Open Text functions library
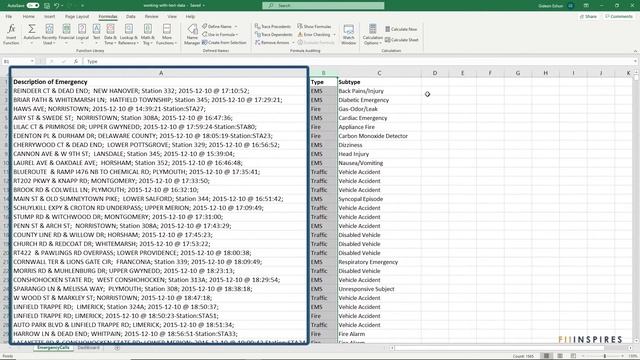 pos(96,34)
